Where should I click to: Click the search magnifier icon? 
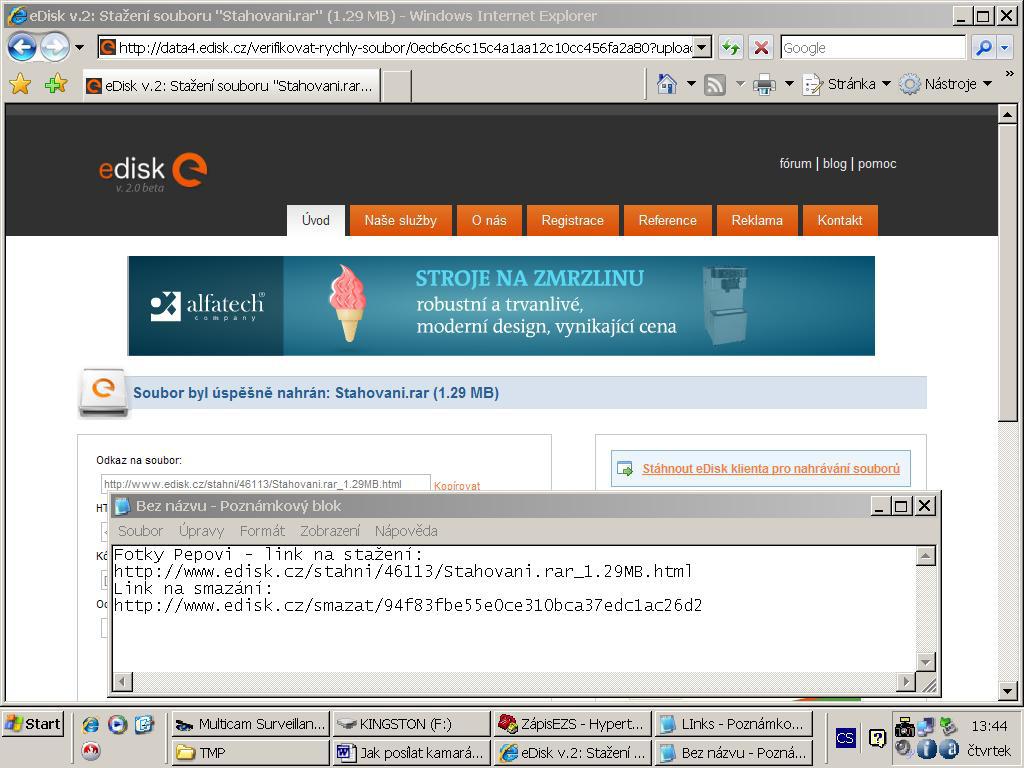click(983, 47)
